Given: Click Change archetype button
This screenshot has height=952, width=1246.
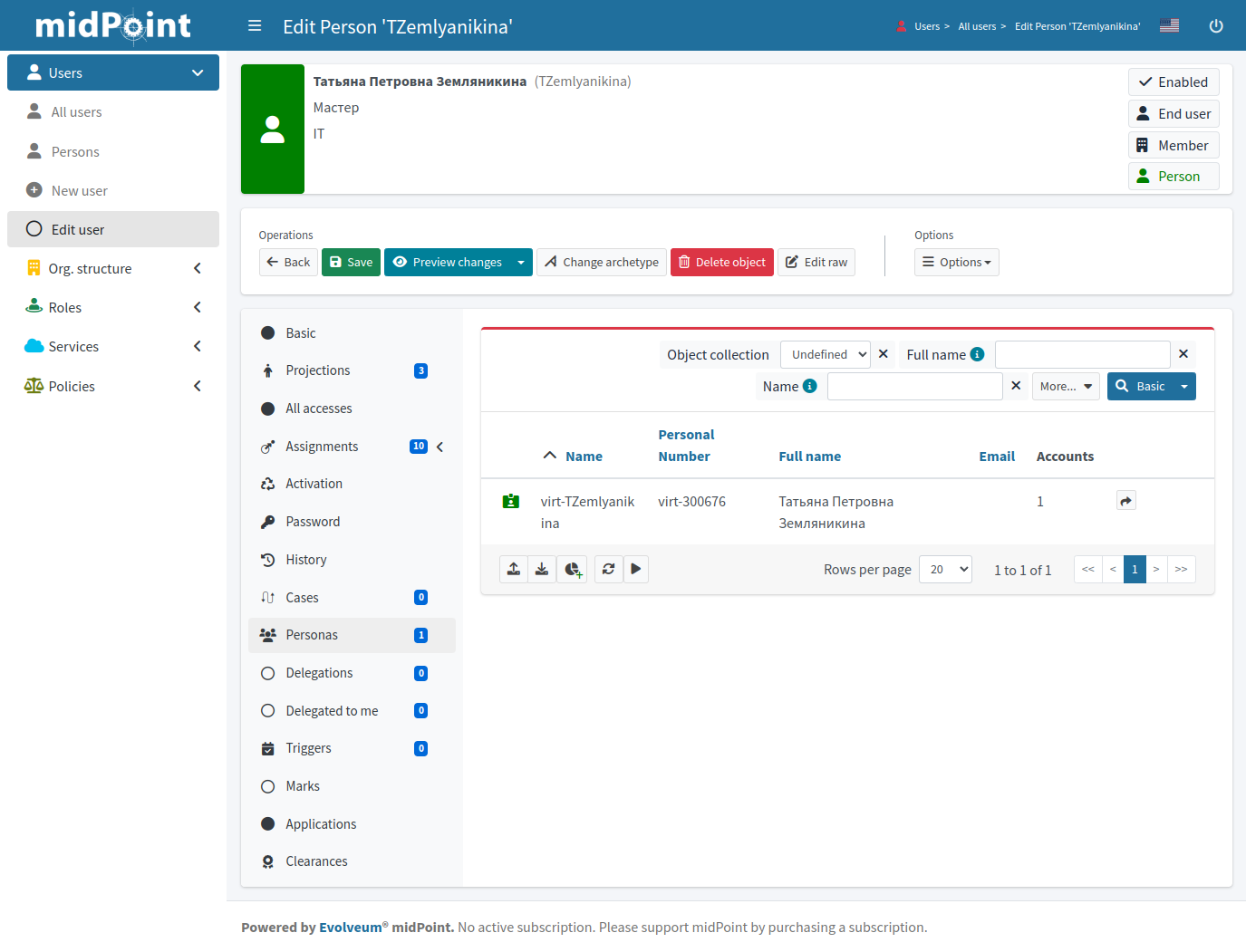Looking at the screenshot, I should point(602,262).
